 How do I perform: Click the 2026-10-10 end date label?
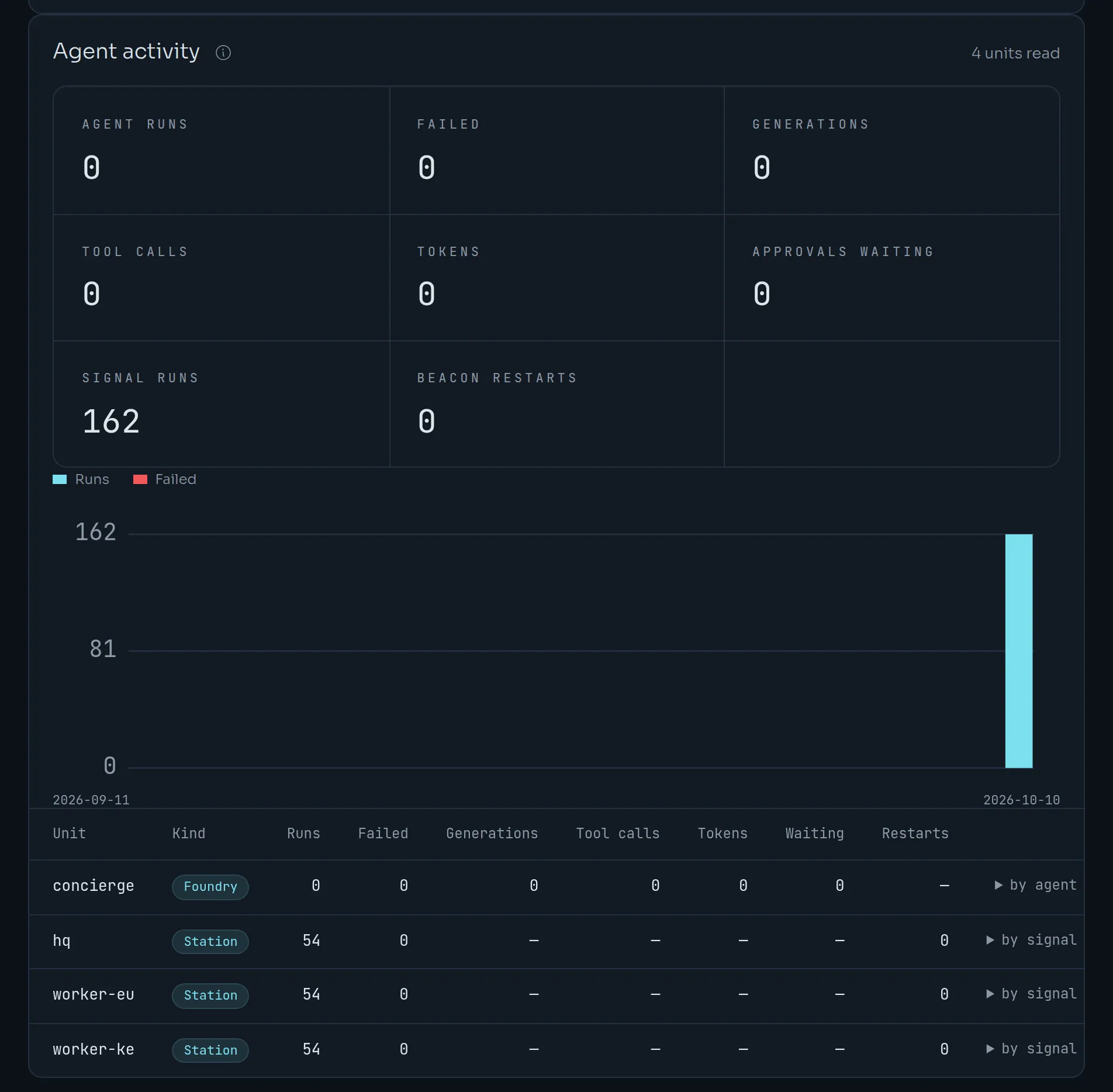(1022, 800)
